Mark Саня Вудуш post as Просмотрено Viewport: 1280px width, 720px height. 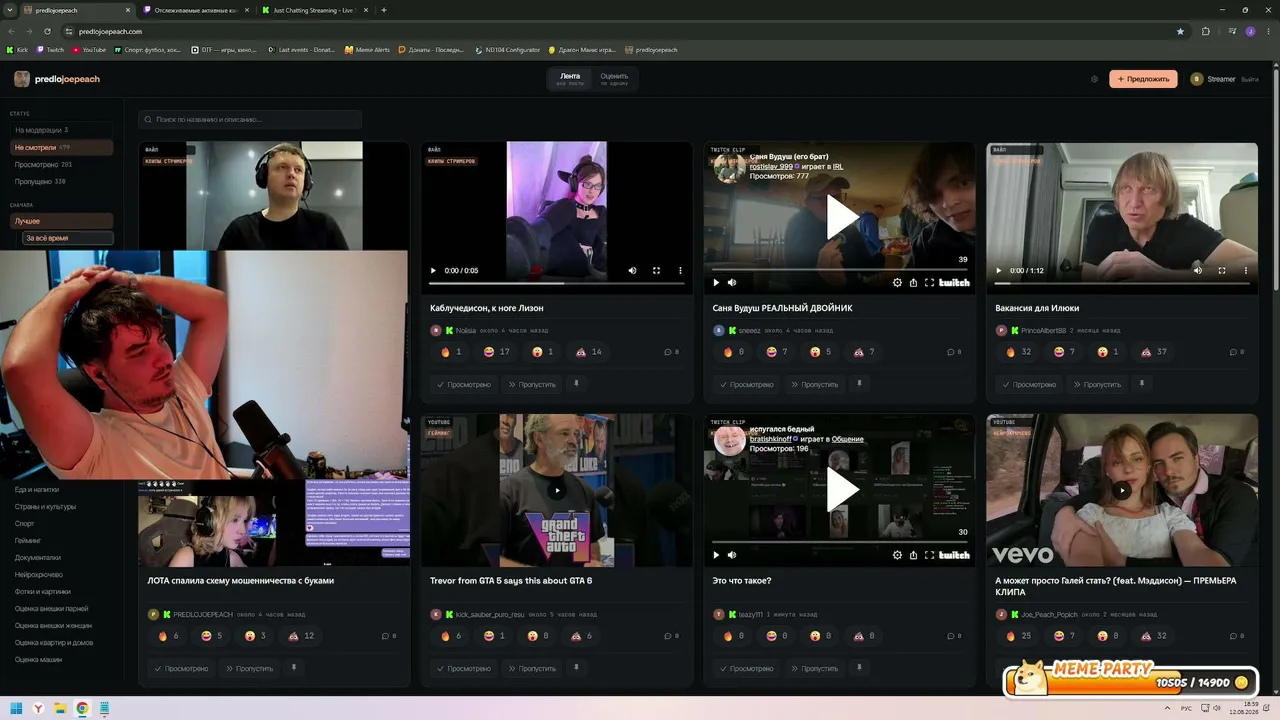(746, 384)
